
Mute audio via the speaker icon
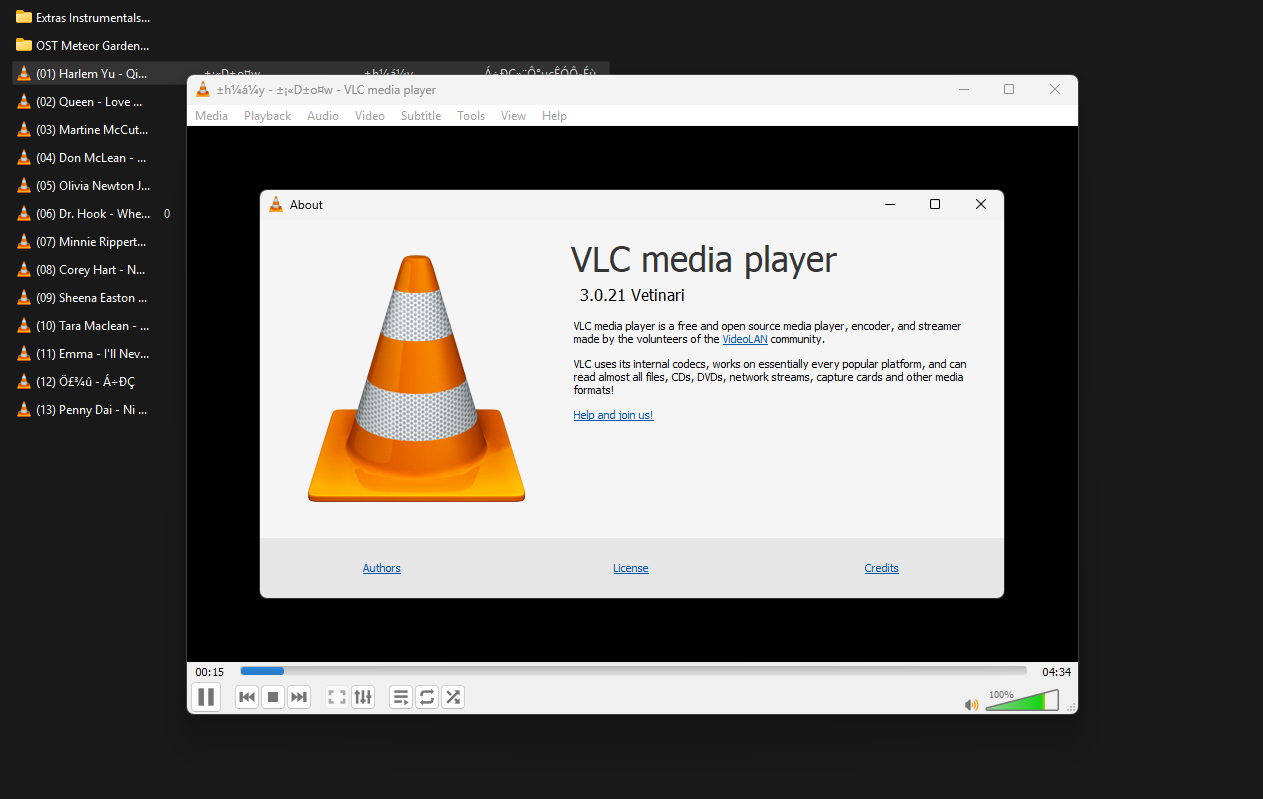point(971,704)
